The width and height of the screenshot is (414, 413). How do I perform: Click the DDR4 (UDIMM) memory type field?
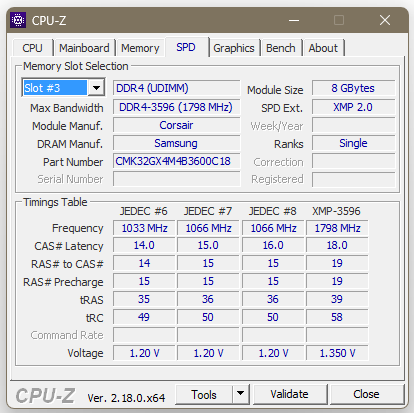pos(176,88)
